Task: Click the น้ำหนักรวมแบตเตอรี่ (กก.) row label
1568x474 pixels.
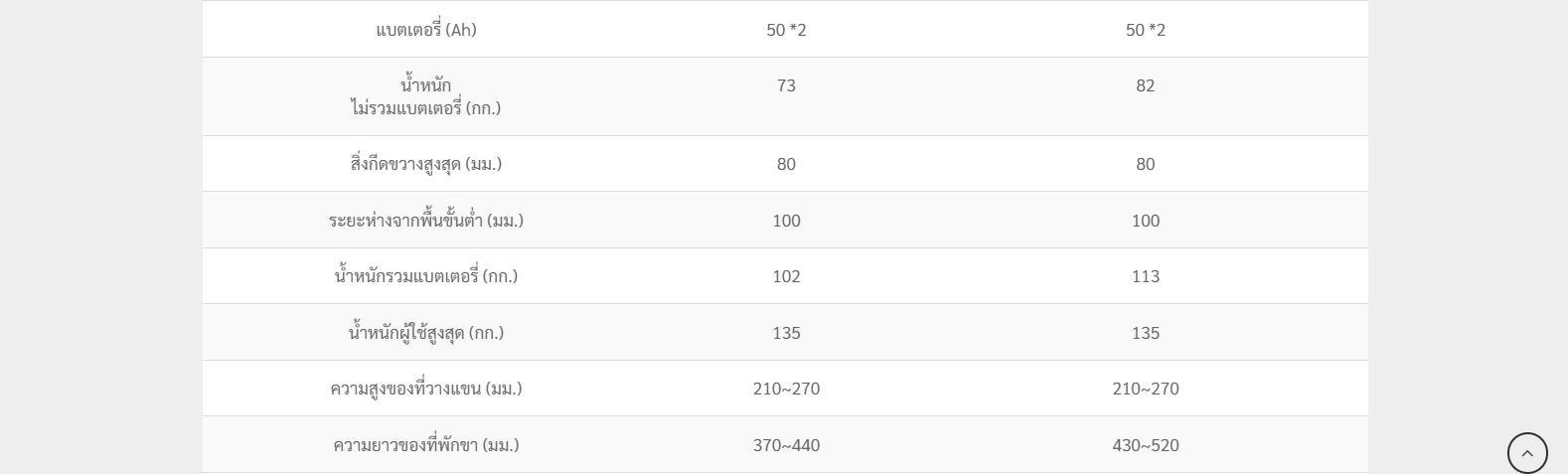Action: 426,276
